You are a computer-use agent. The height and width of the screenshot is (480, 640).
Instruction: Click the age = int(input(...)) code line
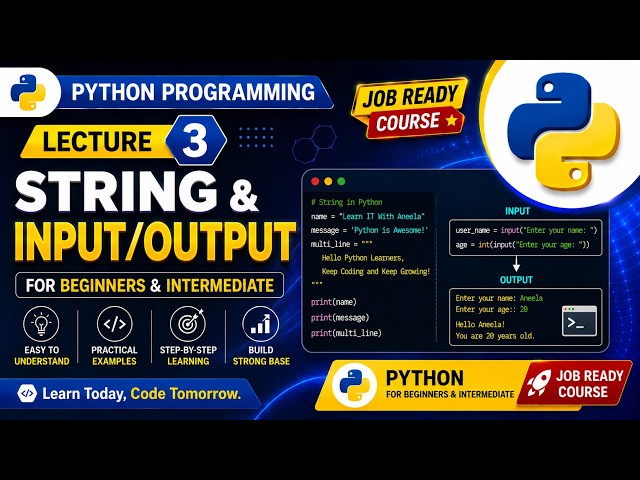(x=522, y=245)
